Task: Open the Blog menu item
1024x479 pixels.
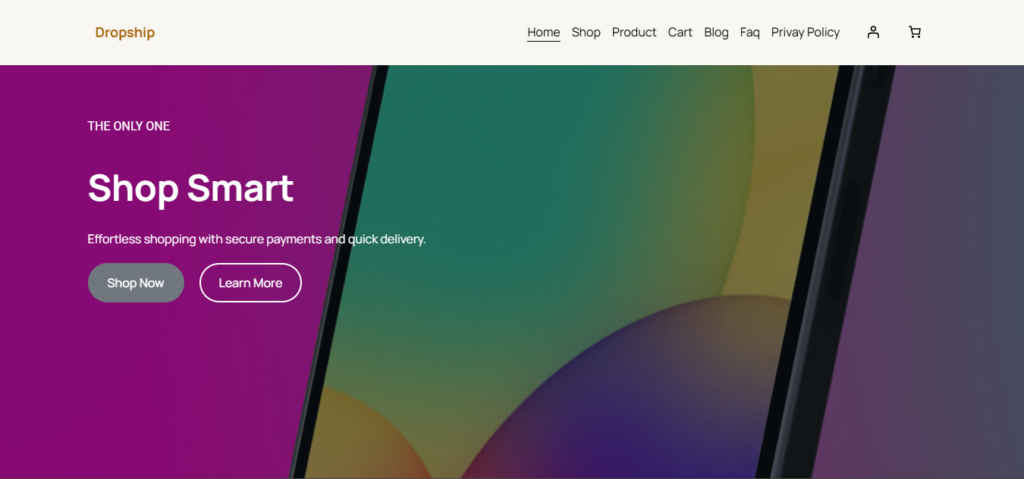Action: [716, 32]
